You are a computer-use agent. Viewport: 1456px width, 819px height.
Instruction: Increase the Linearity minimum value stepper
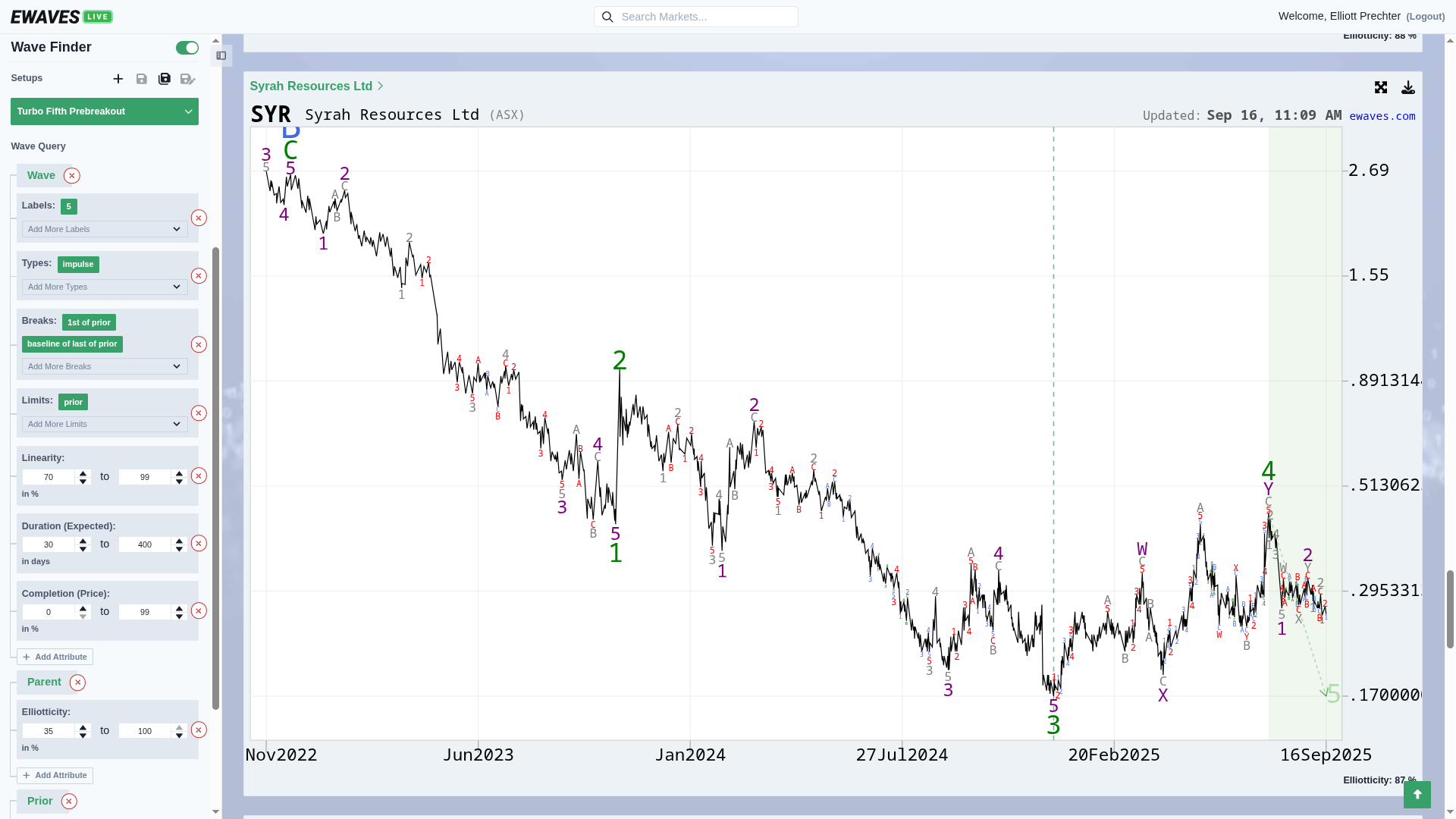pyautogui.click(x=83, y=473)
